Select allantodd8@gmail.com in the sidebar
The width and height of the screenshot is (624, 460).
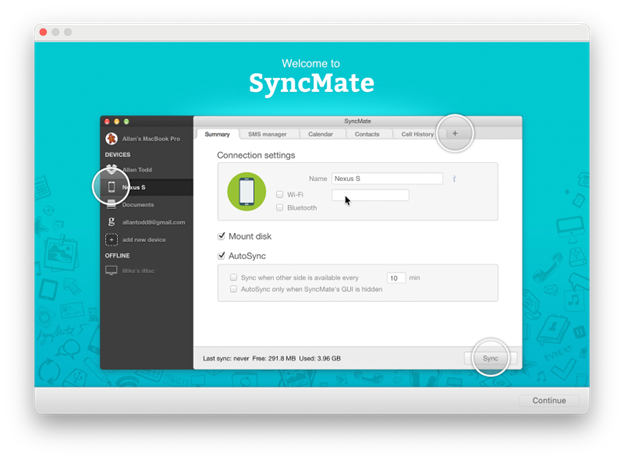pyautogui.click(x=154, y=222)
